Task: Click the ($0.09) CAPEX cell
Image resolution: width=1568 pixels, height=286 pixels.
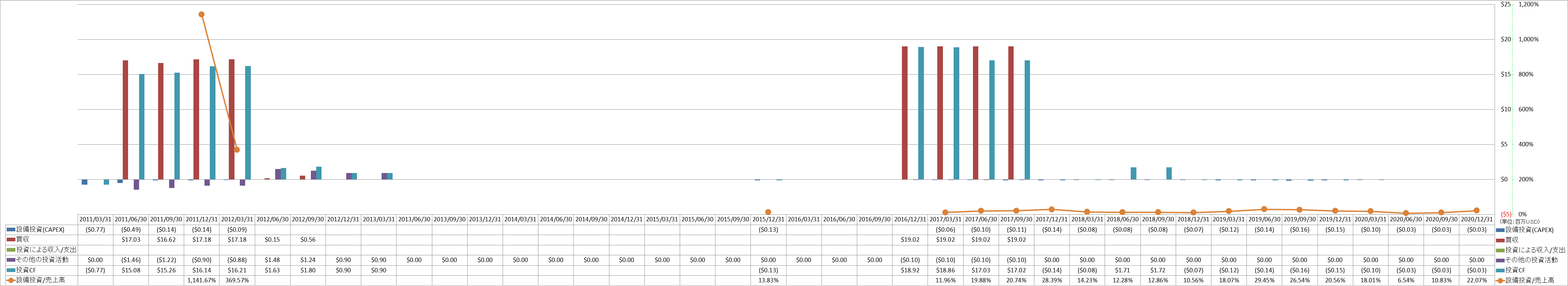Action: click(x=237, y=229)
